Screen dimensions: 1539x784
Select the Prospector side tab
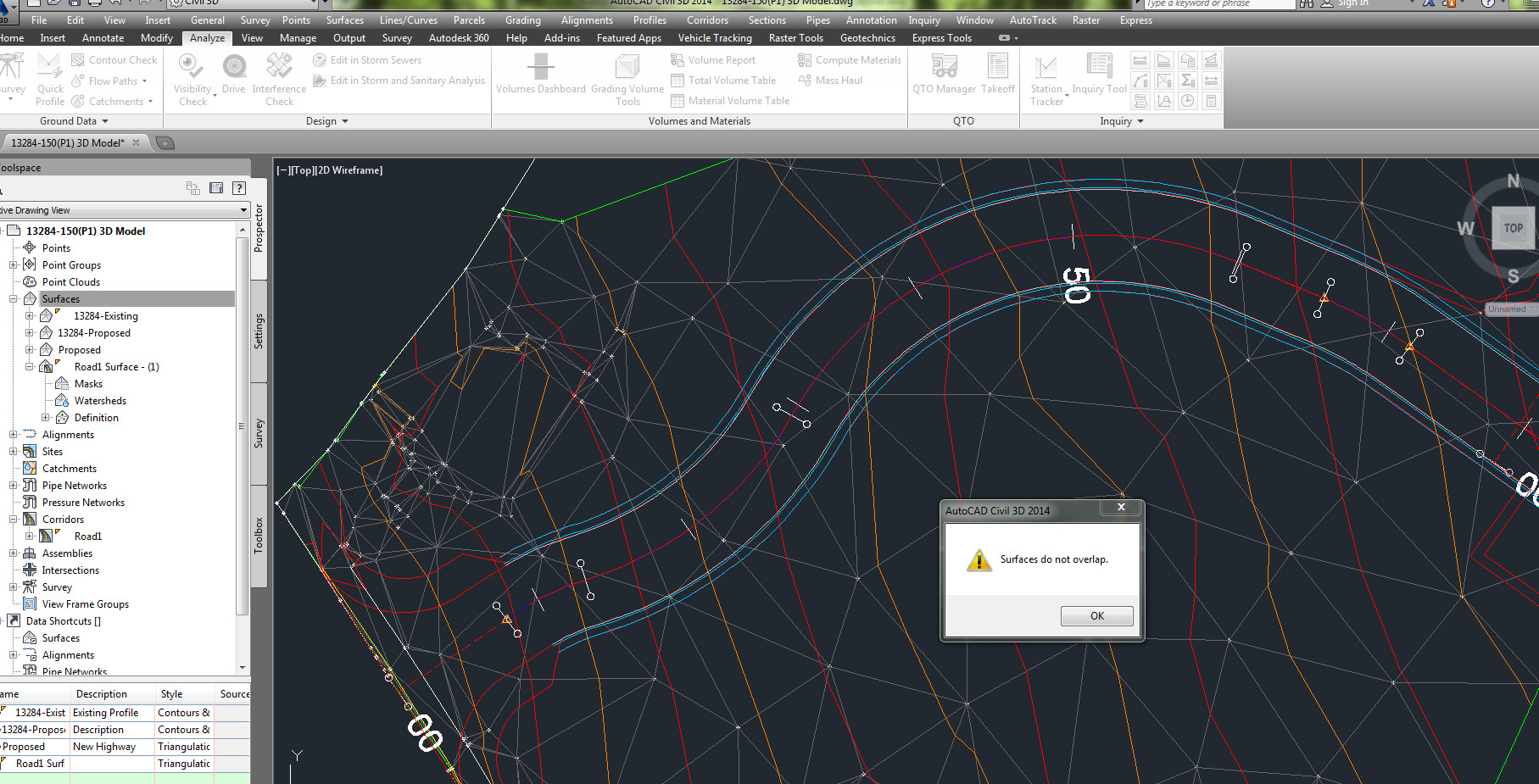[259, 228]
